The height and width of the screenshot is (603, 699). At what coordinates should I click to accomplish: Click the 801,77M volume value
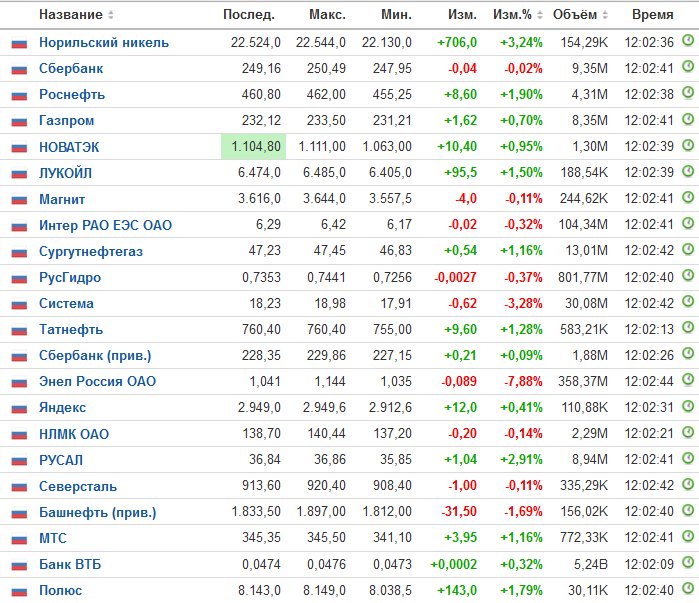[583, 277]
